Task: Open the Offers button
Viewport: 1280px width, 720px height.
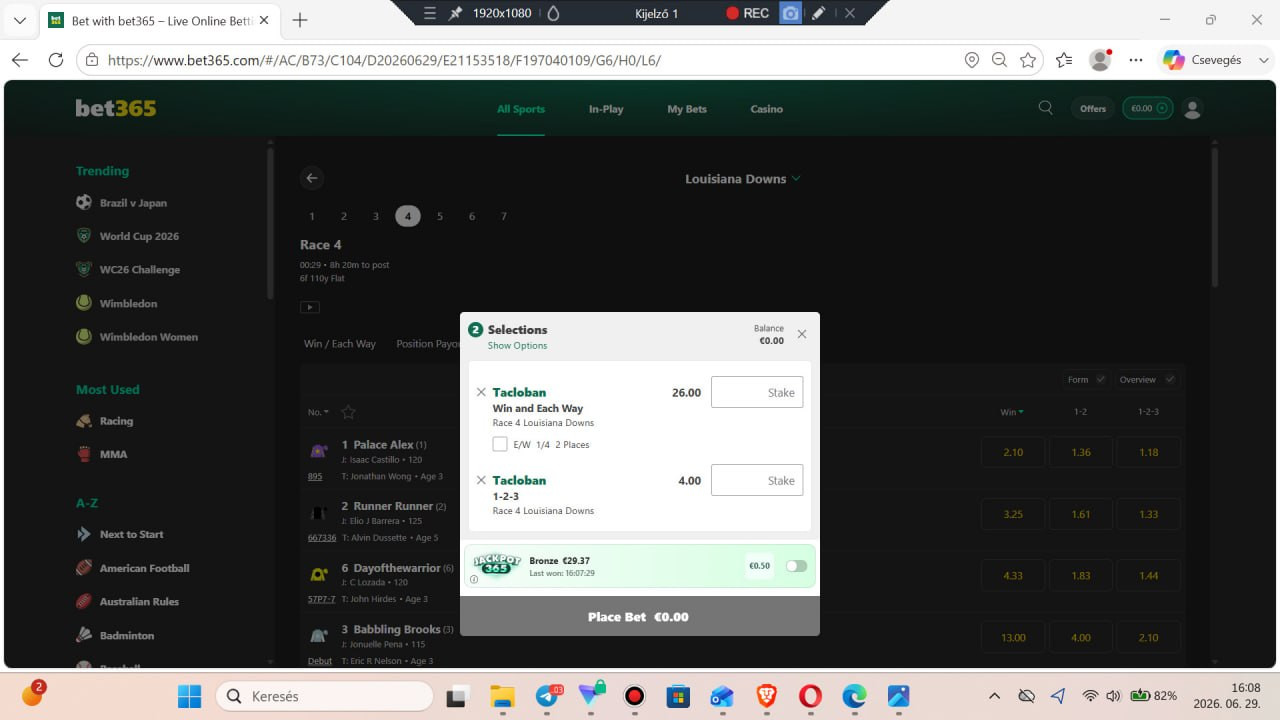Action: [1093, 108]
